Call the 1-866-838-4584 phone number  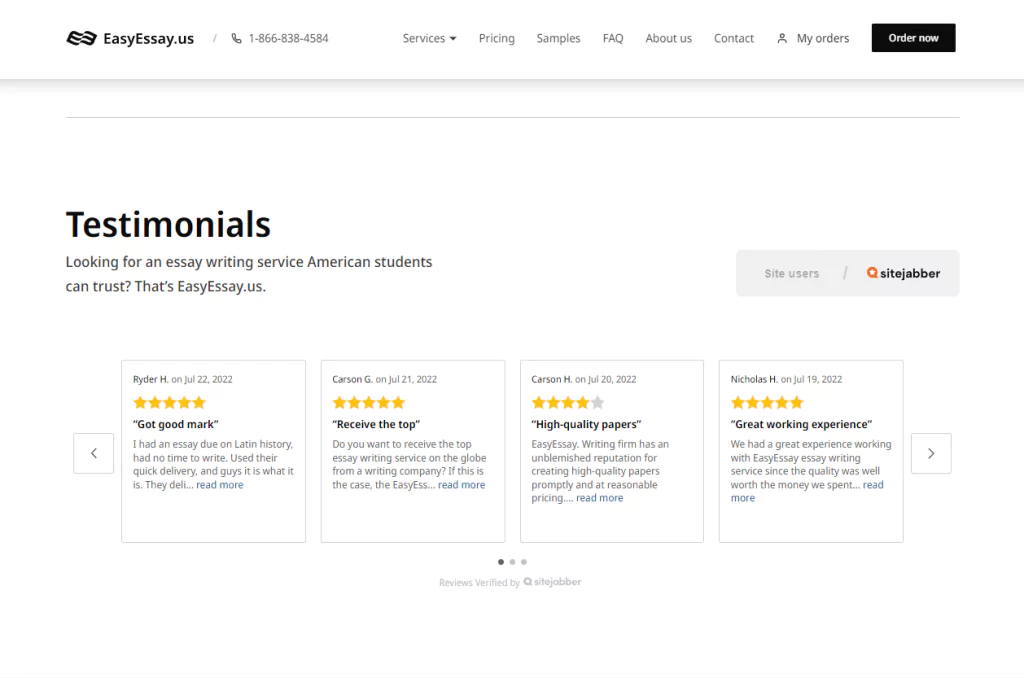[x=289, y=39]
